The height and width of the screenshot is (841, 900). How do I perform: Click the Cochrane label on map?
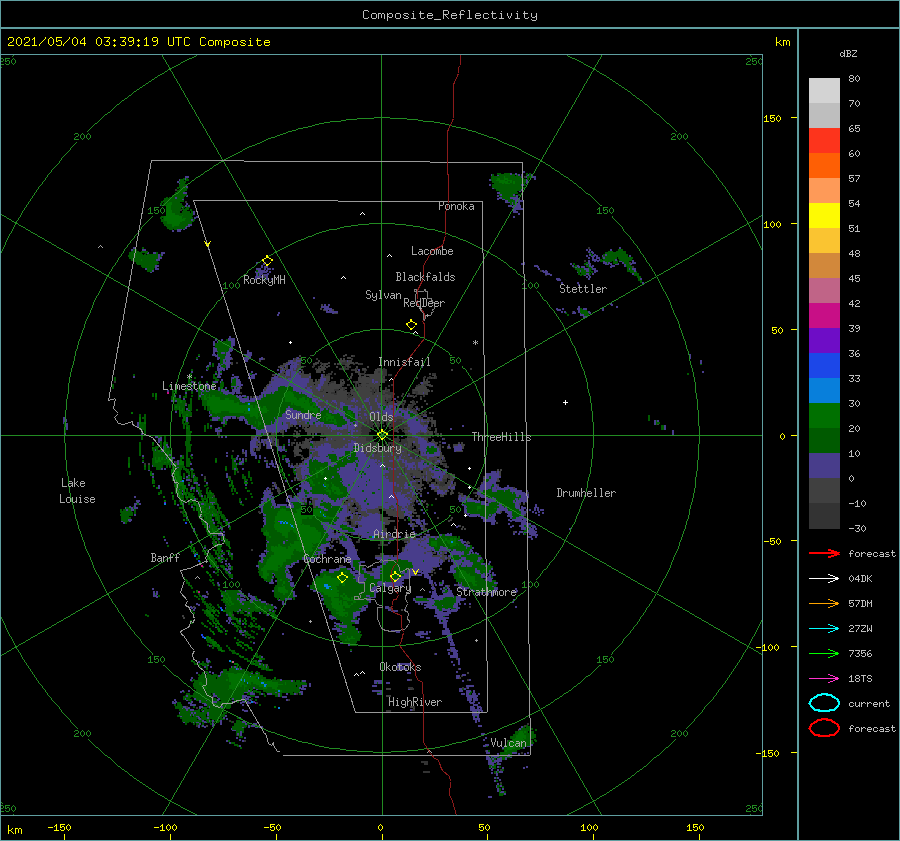tap(327, 559)
